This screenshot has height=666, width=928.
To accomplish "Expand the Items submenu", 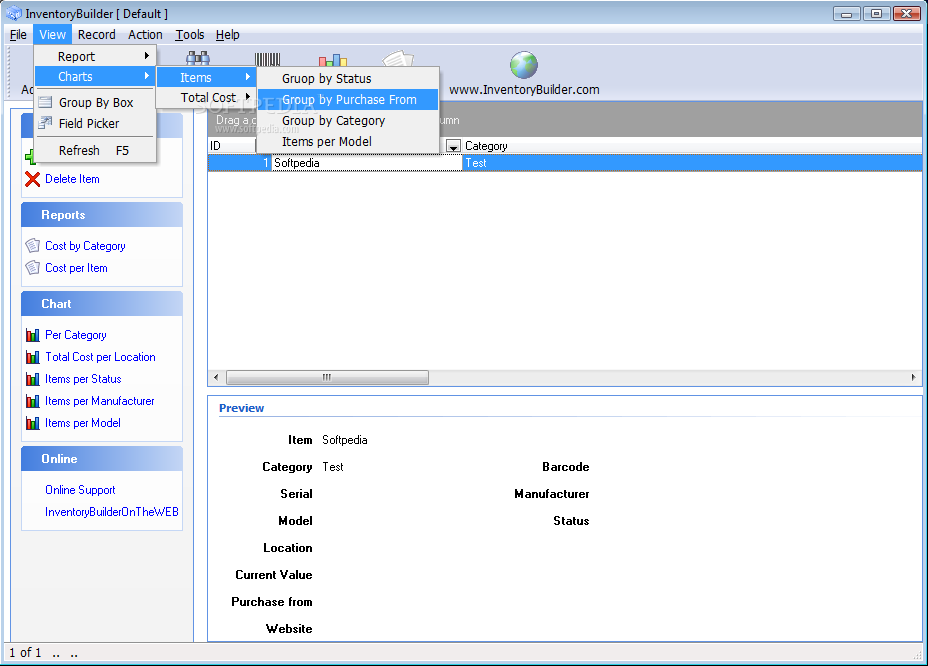I will (206, 78).
